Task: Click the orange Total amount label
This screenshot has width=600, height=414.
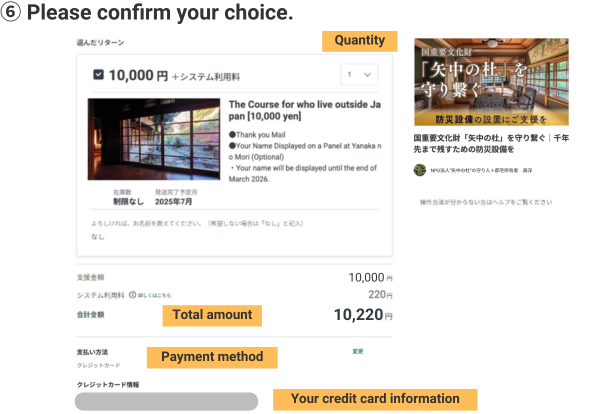Action: [212, 315]
